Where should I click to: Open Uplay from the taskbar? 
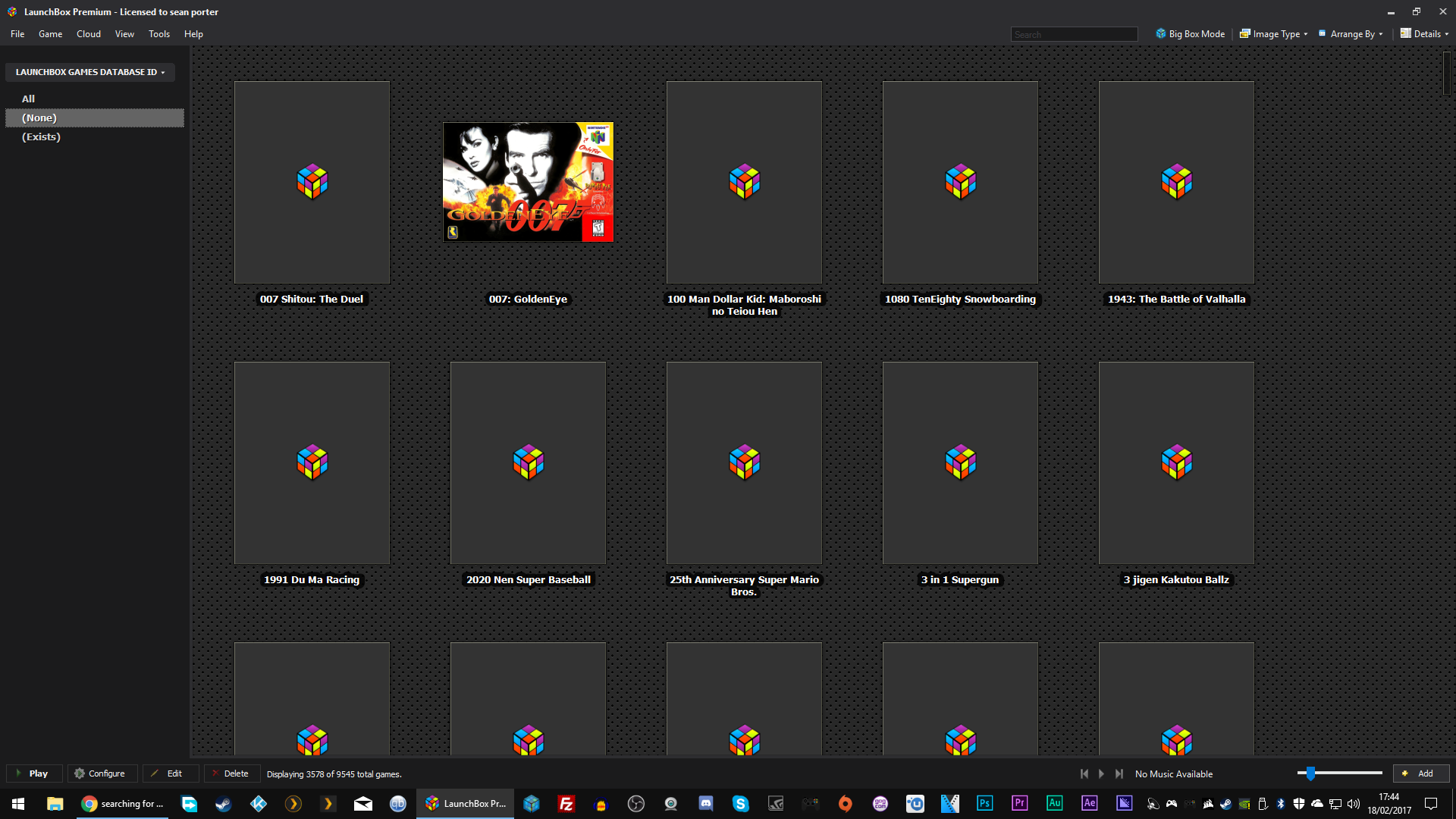point(915,804)
